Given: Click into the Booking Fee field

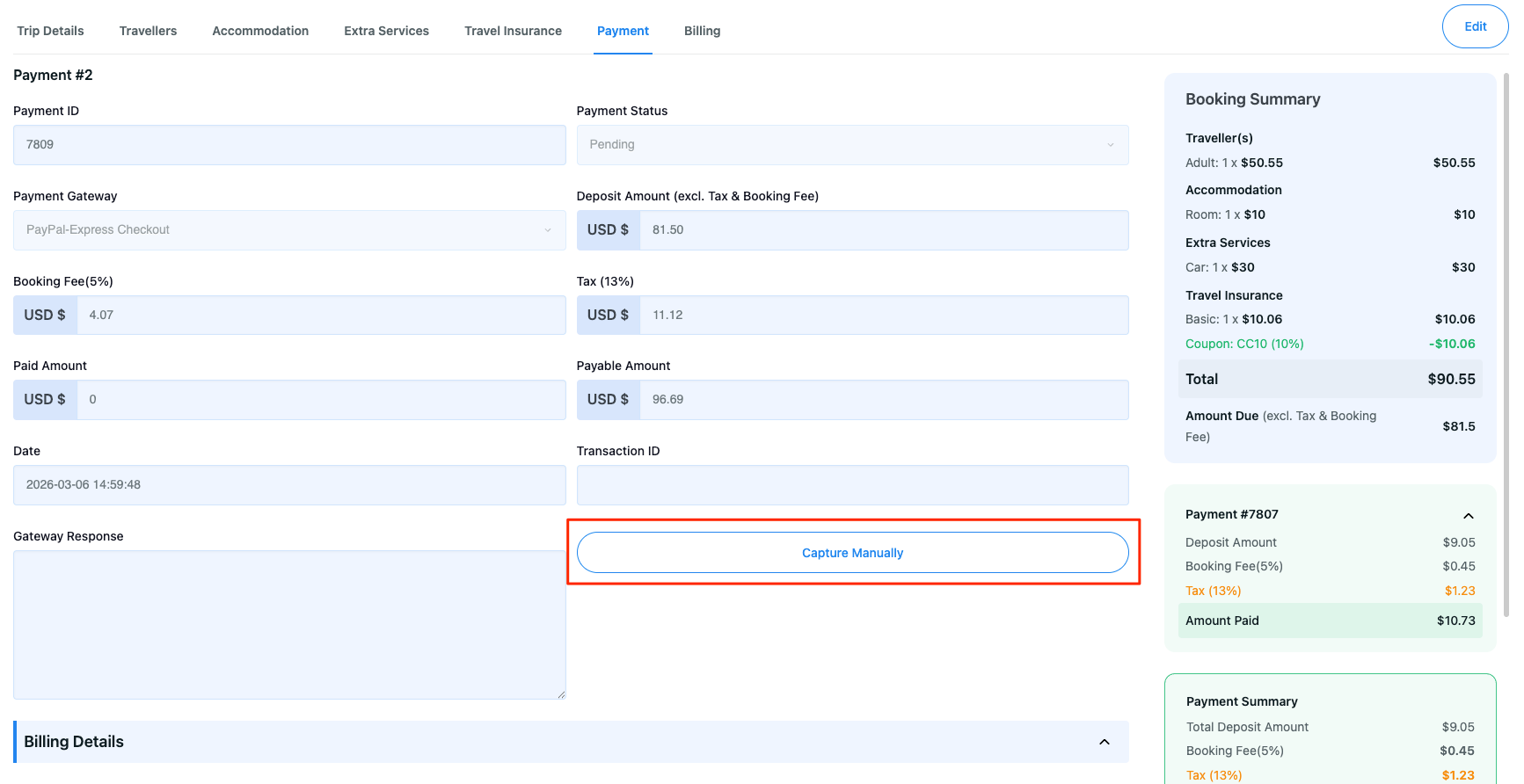Looking at the screenshot, I should tap(320, 316).
